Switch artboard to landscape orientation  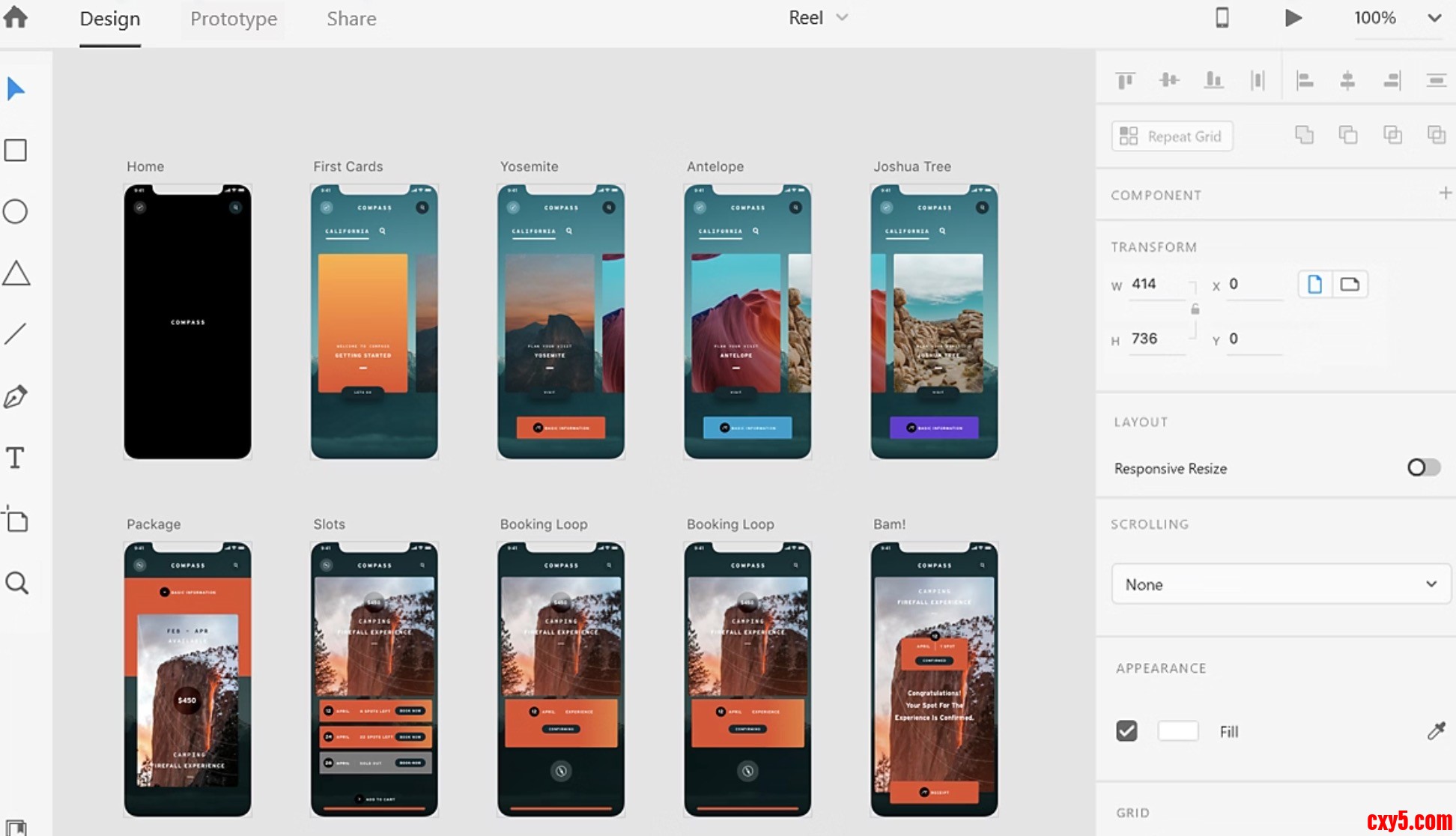click(x=1350, y=285)
